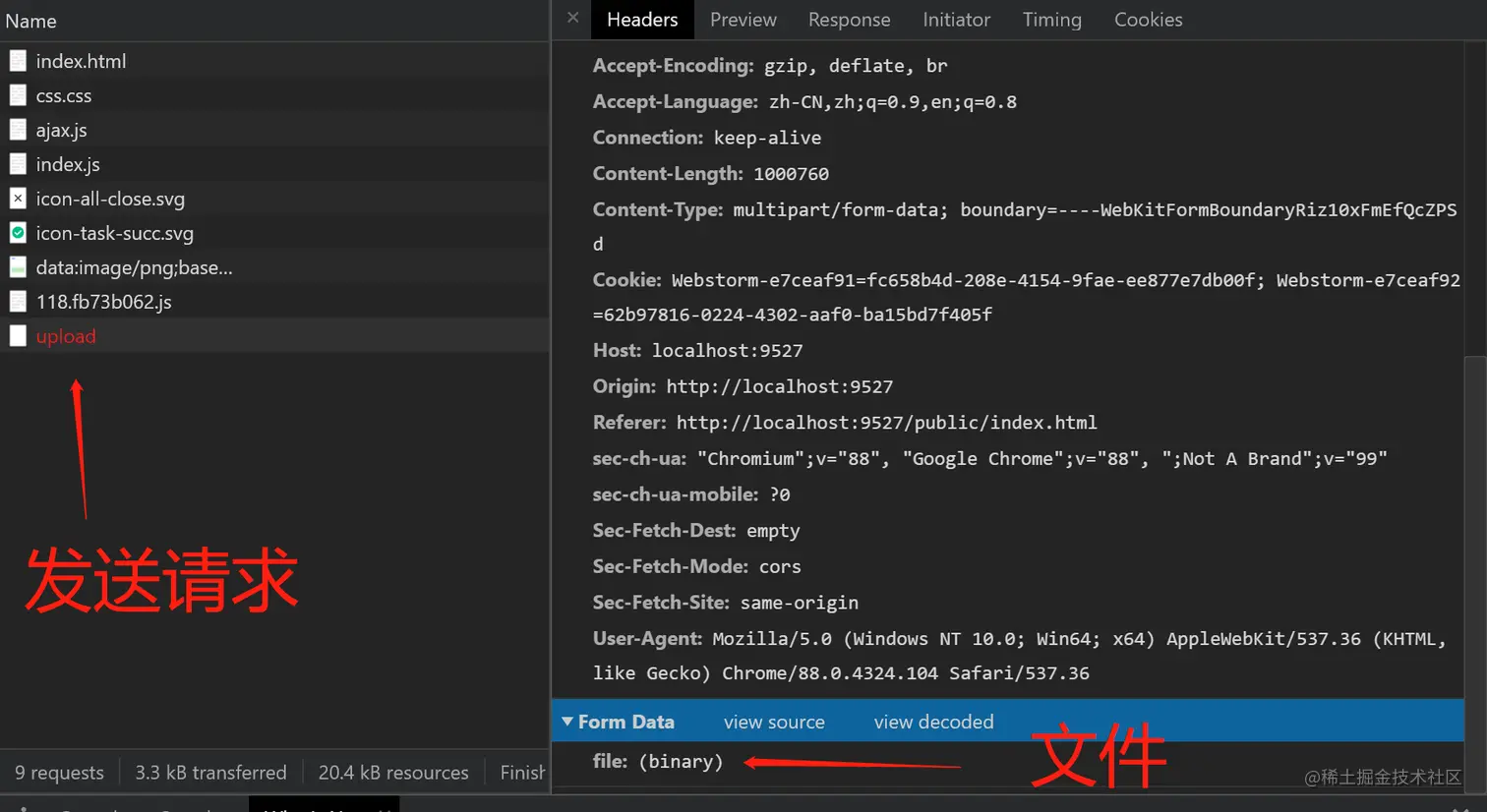Click Sec-Fetch-Dest: empty header
1487x812 pixels.
point(696,531)
